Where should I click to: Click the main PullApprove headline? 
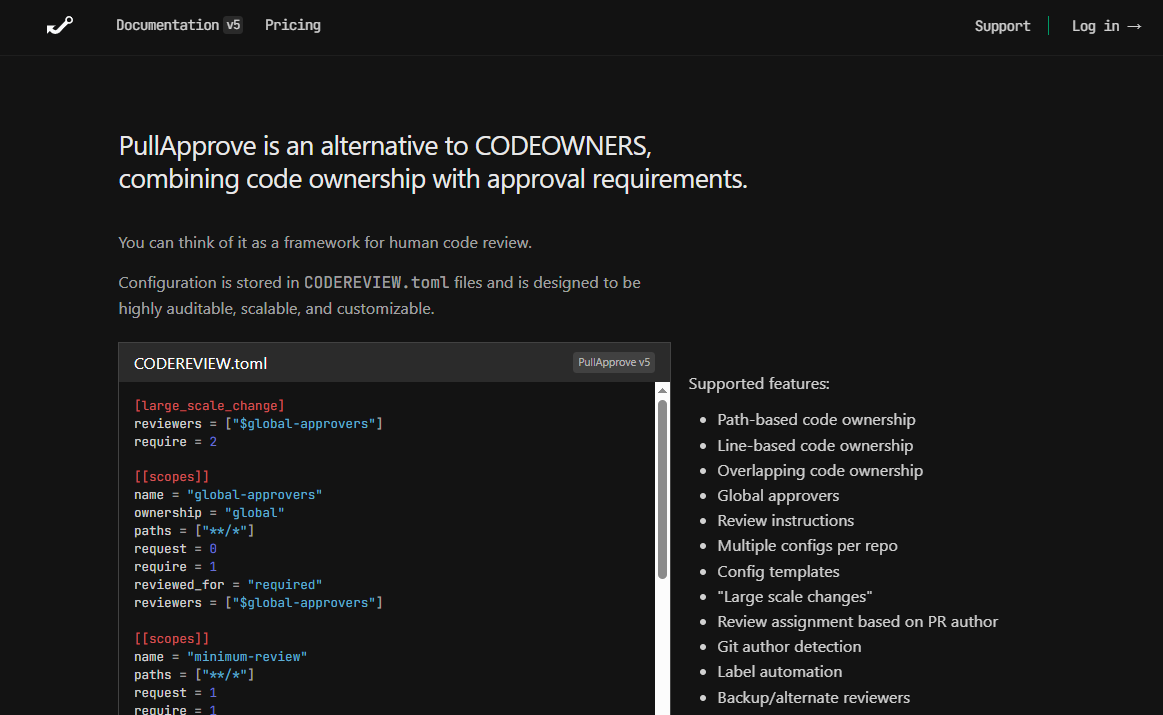point(432,162)
